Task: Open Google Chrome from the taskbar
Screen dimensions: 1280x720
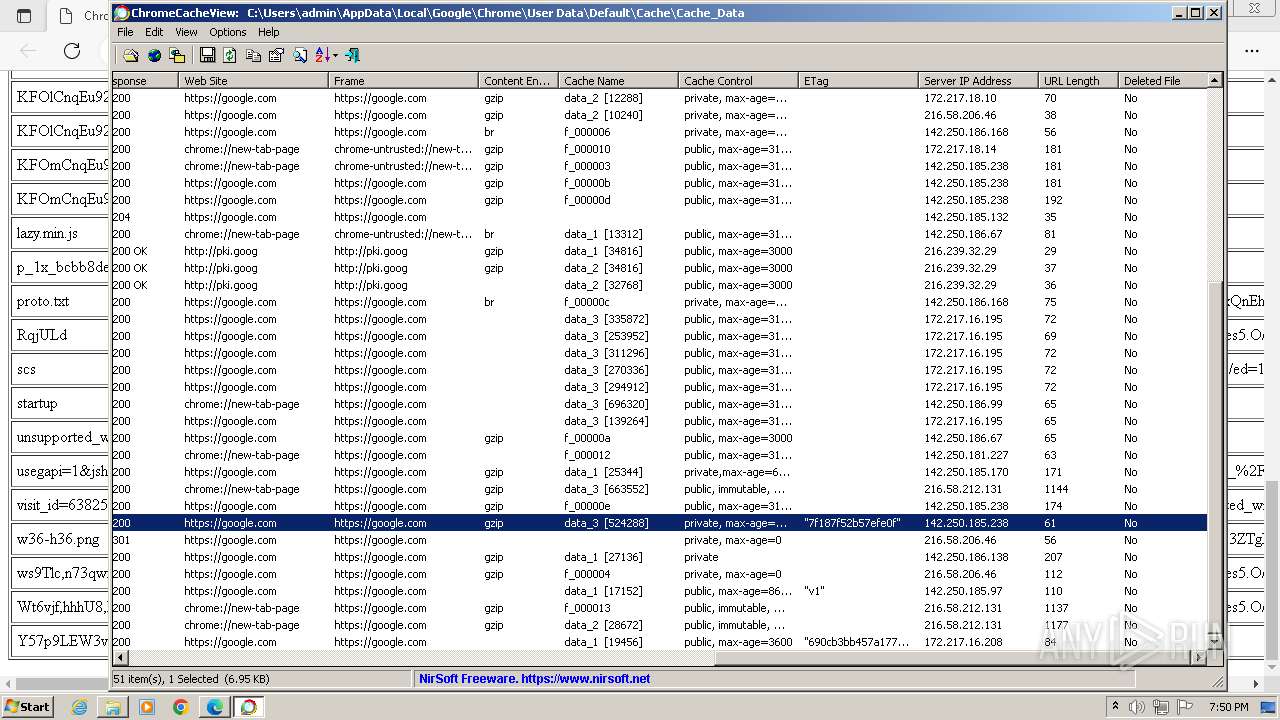Action: (181, 707)
